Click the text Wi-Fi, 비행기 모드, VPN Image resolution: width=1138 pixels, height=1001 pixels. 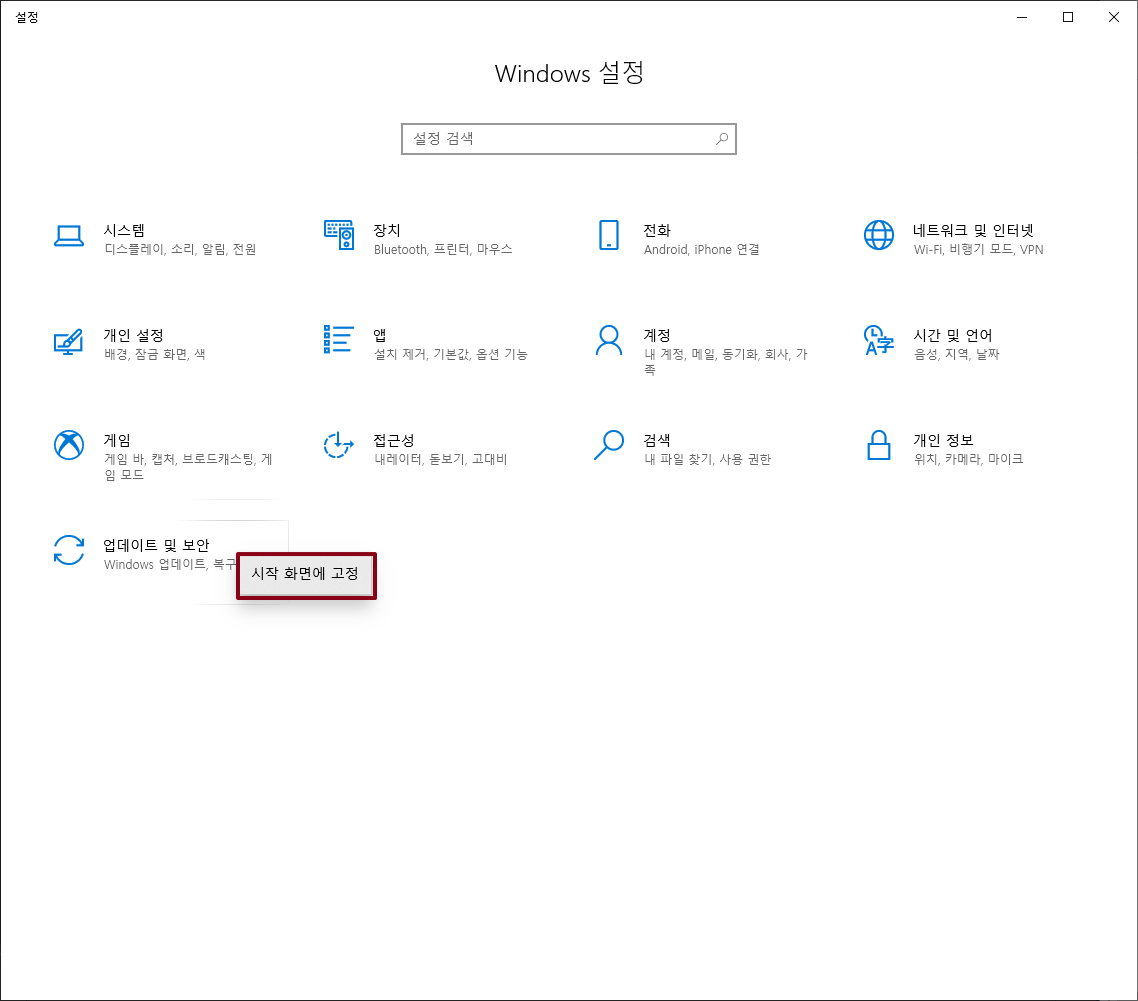tap(978, 250)
